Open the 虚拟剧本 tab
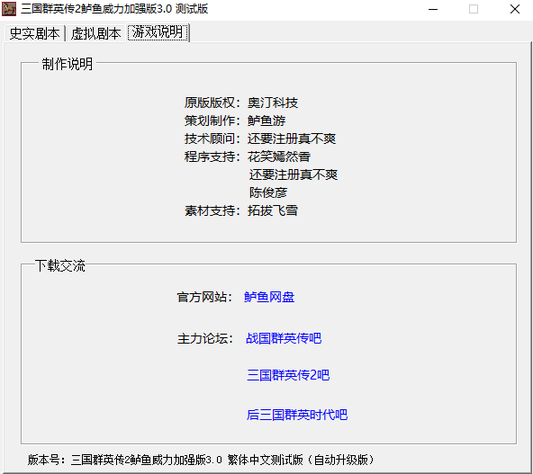 pos(96,33)
